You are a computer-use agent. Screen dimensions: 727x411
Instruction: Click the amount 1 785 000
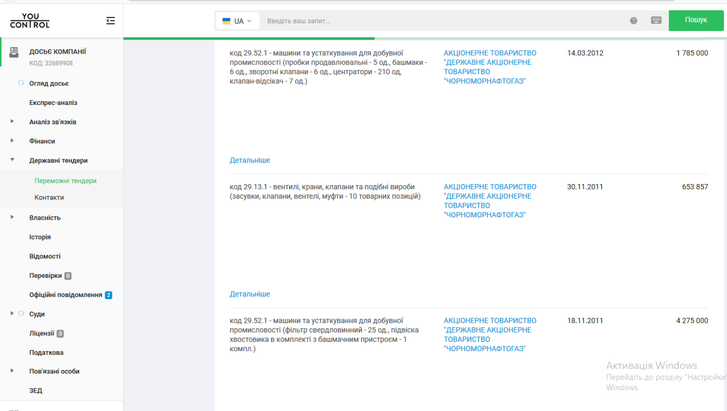pos(692,53)
